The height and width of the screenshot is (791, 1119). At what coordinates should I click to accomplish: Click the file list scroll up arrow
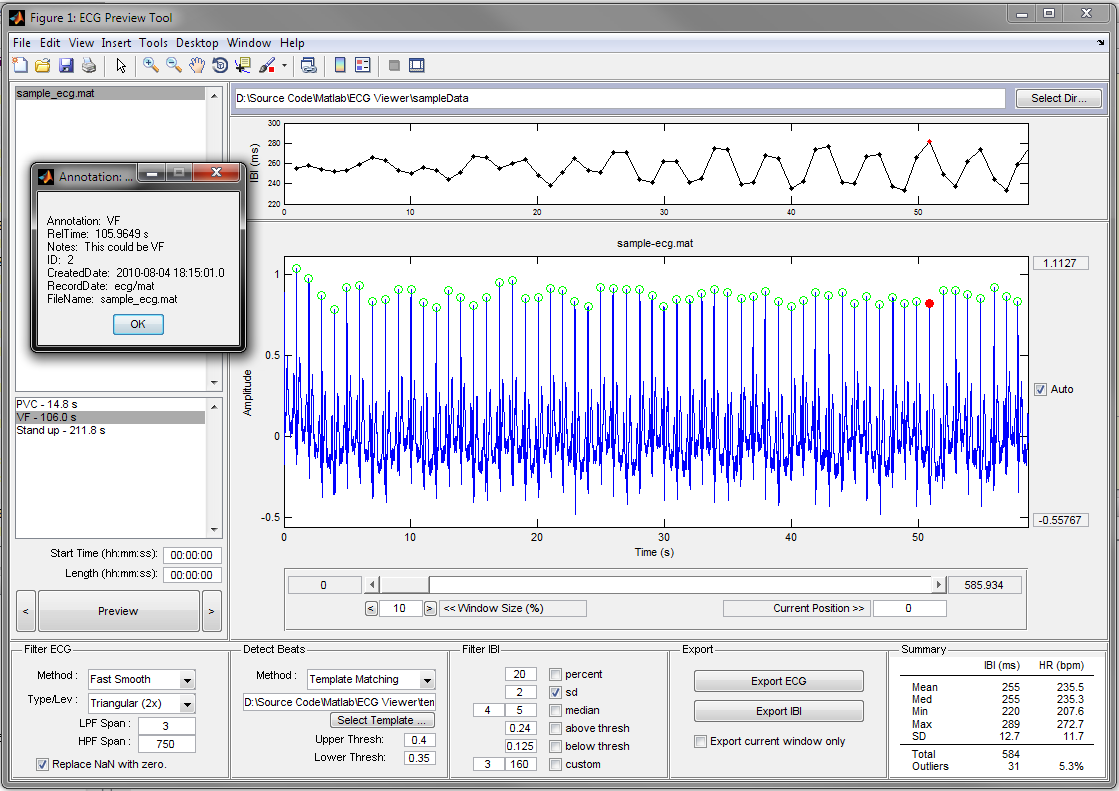pos(214,96)
